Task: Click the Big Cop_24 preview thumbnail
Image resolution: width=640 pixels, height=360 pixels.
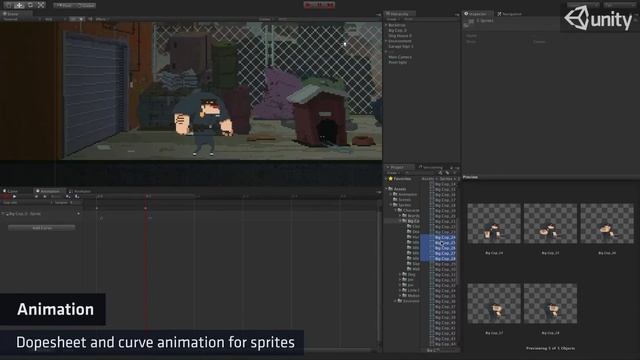Action: coord(494,224)
